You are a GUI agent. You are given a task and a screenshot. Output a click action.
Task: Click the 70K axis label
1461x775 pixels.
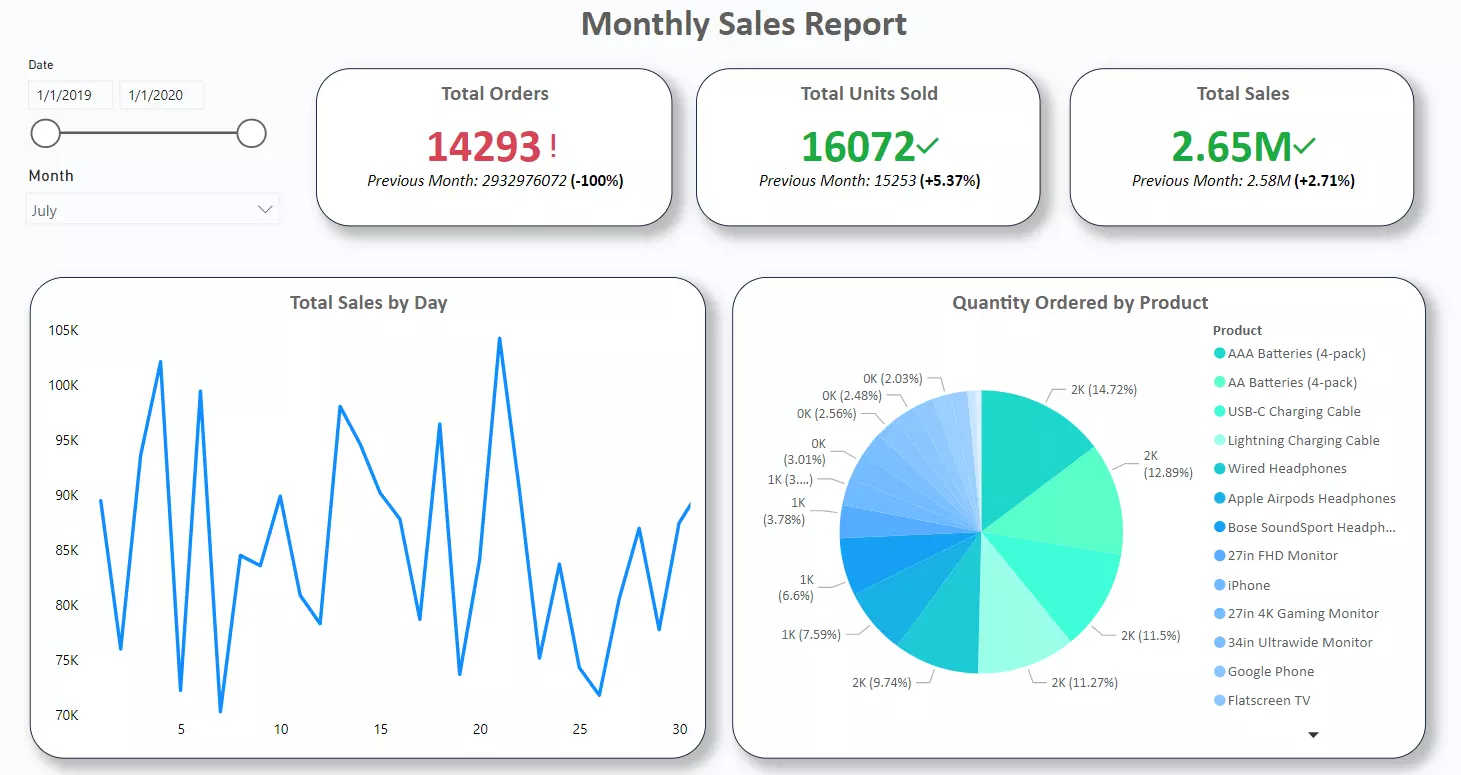[x=67, y=715]
